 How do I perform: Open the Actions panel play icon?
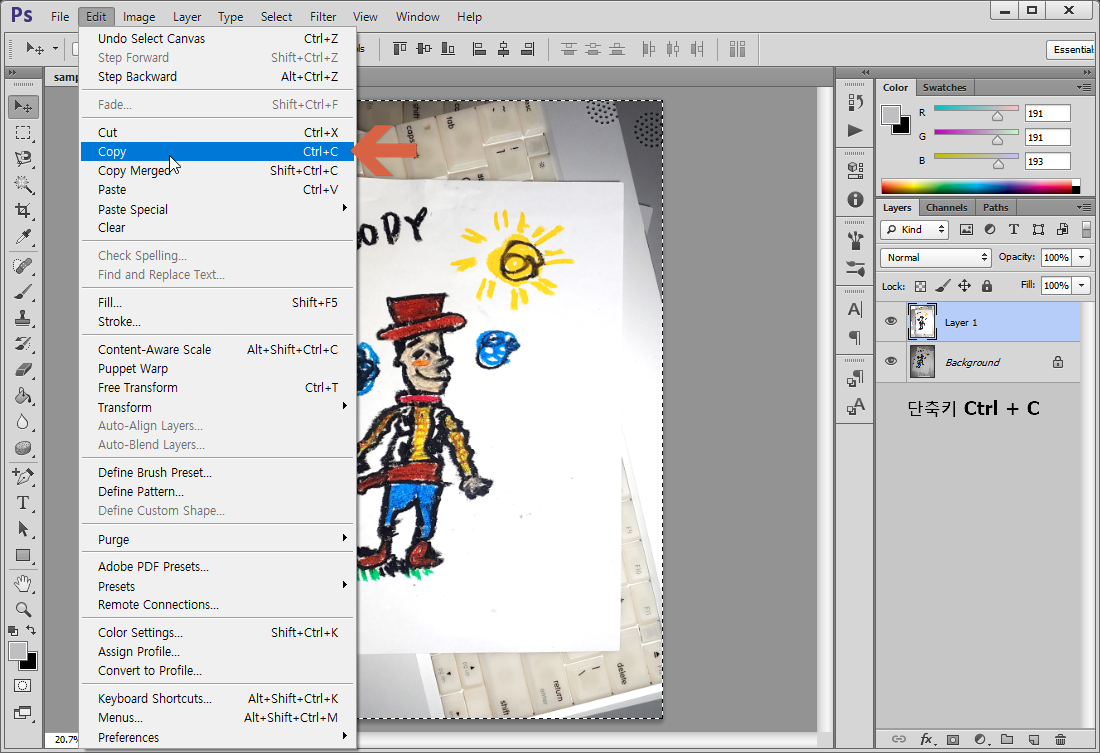click(855, 131)
